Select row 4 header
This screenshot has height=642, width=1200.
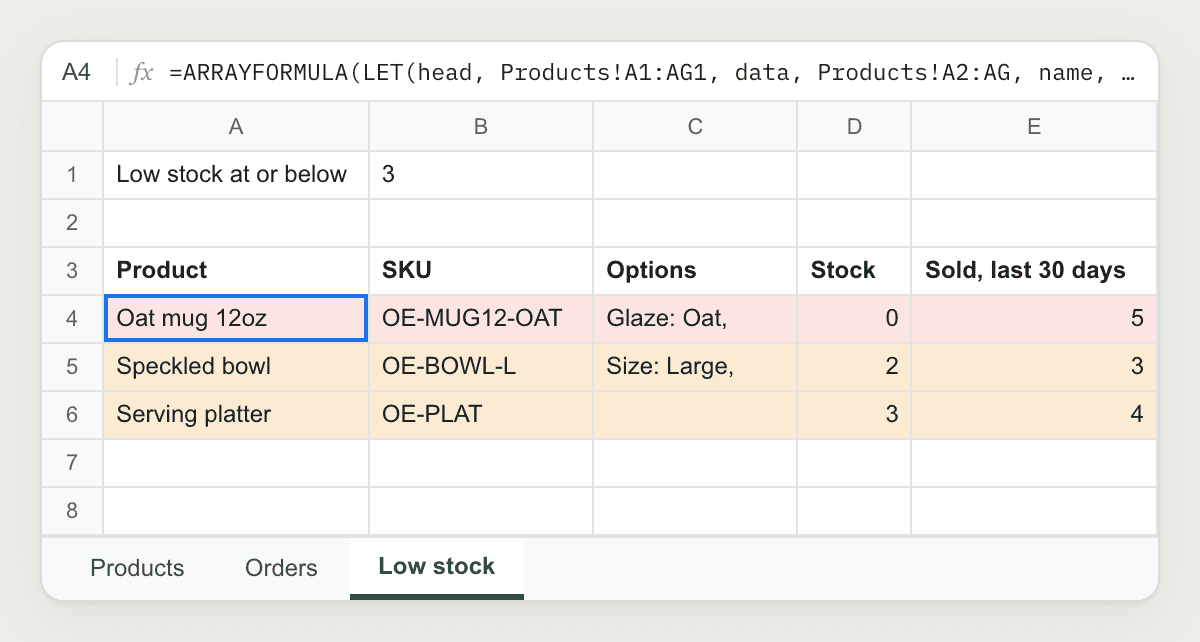click(72, 319)
